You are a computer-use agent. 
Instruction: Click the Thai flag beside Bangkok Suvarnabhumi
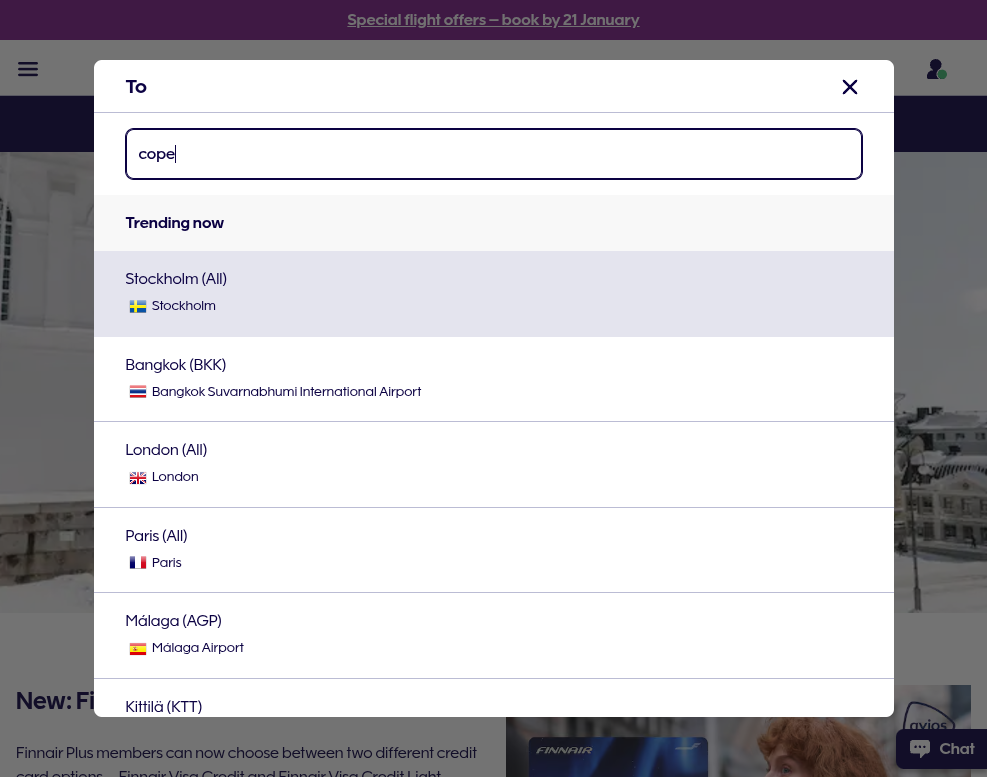click(138, 392)
